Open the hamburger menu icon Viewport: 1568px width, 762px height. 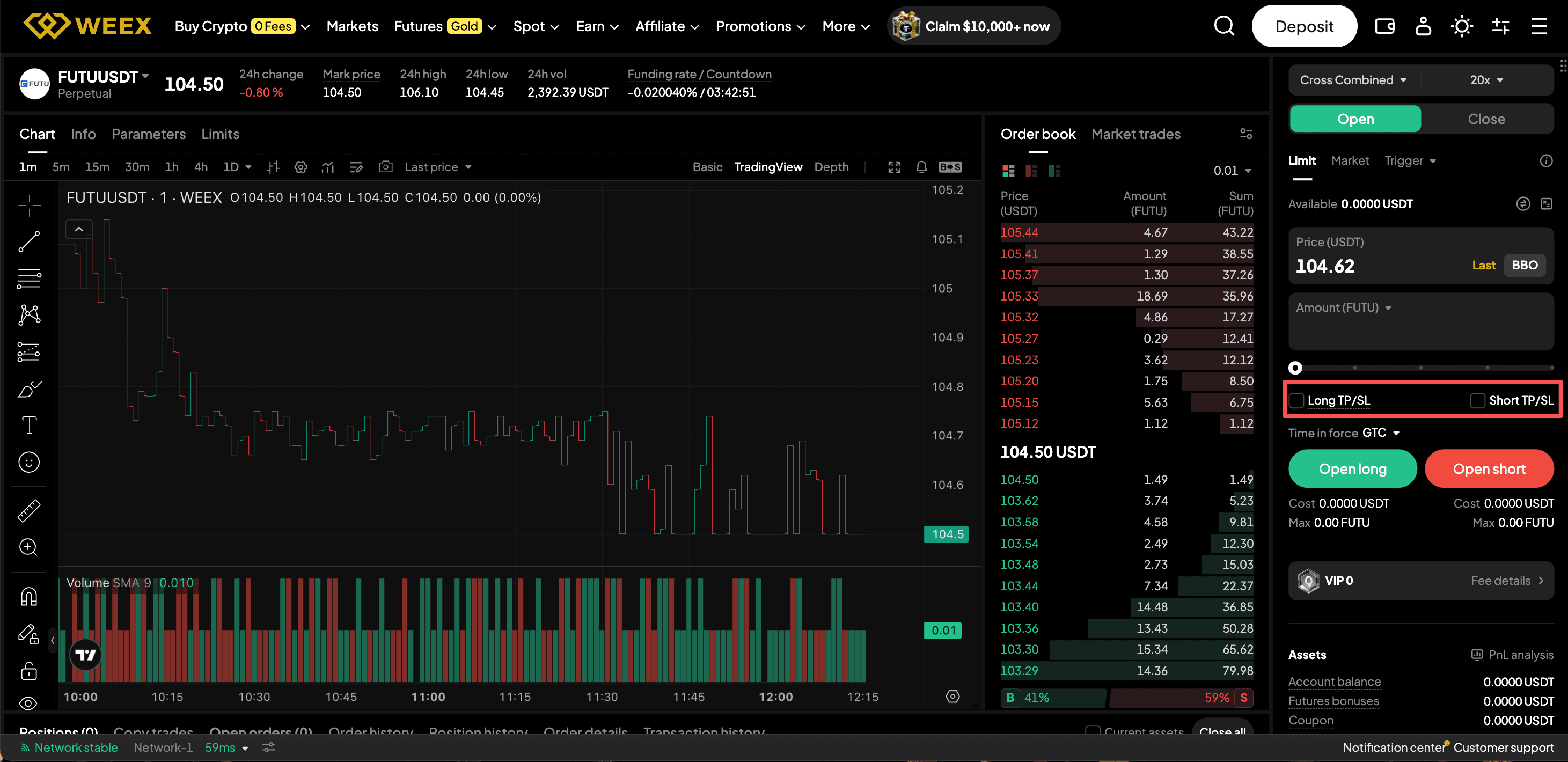tap(1539, 26)
